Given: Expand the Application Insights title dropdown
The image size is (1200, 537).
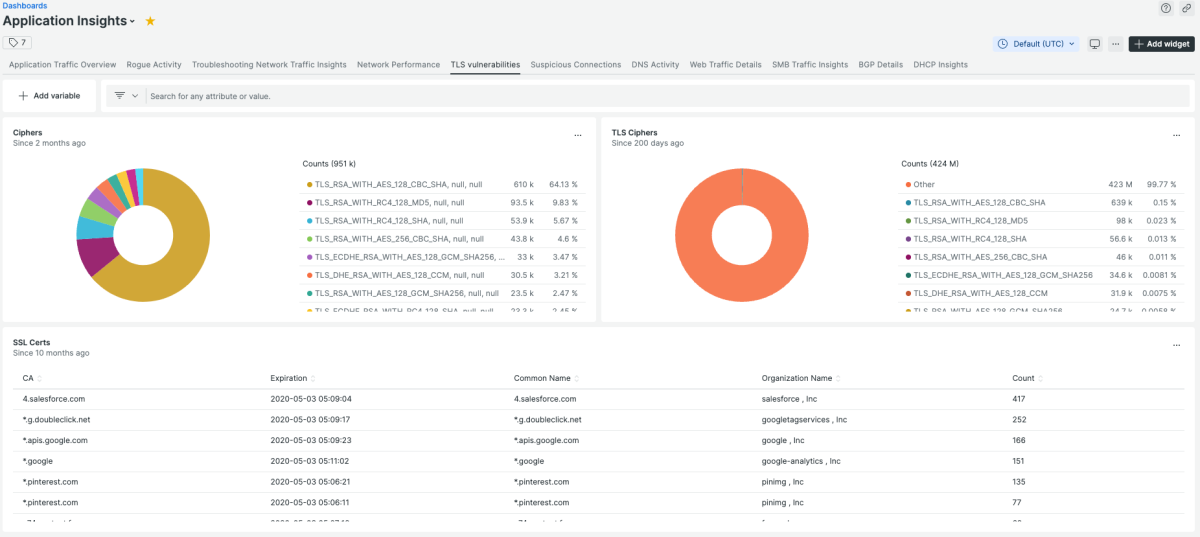Looking at the screenshot, I should [133, 22].
